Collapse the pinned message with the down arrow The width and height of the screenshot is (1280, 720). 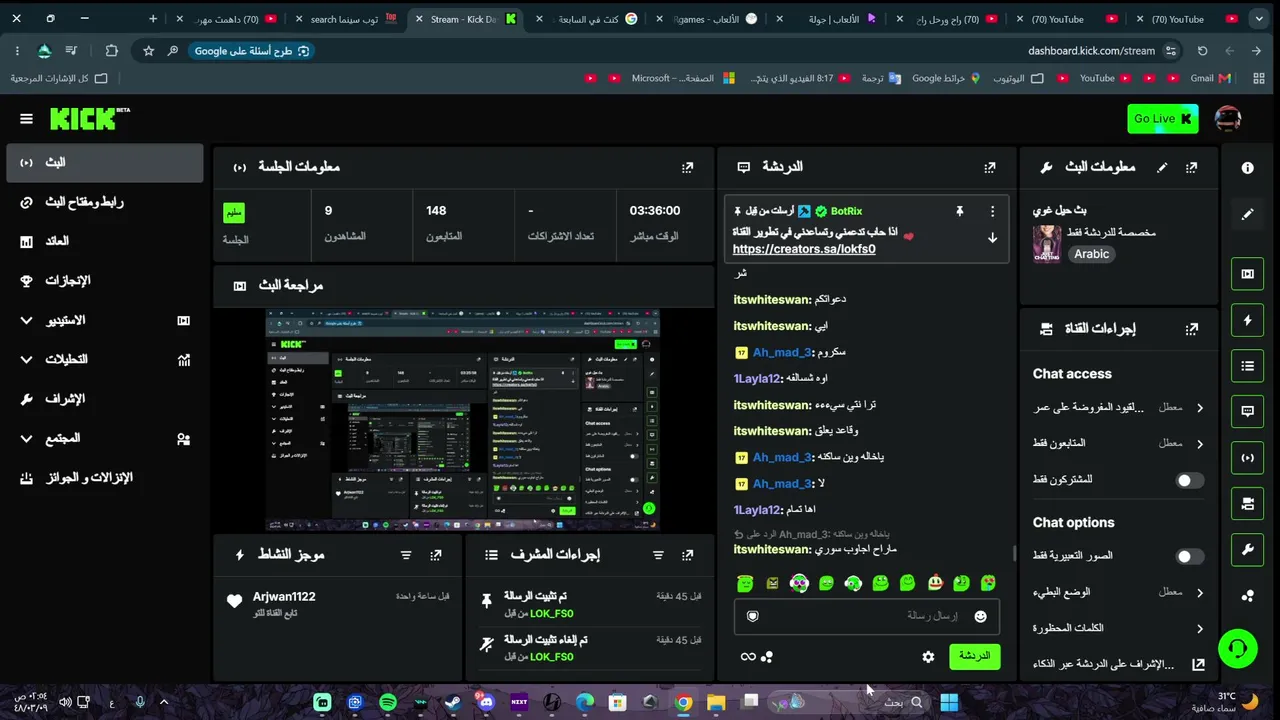(992, 238)
